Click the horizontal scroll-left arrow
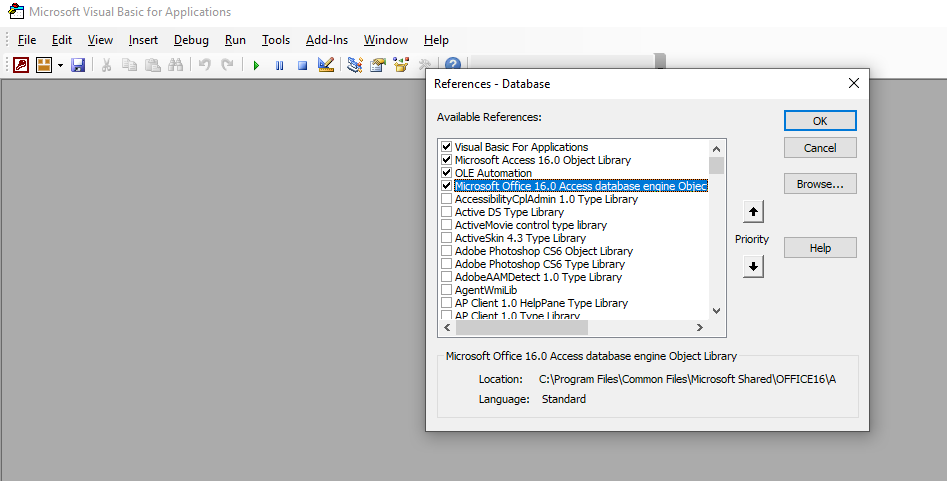 pos(447,328)
